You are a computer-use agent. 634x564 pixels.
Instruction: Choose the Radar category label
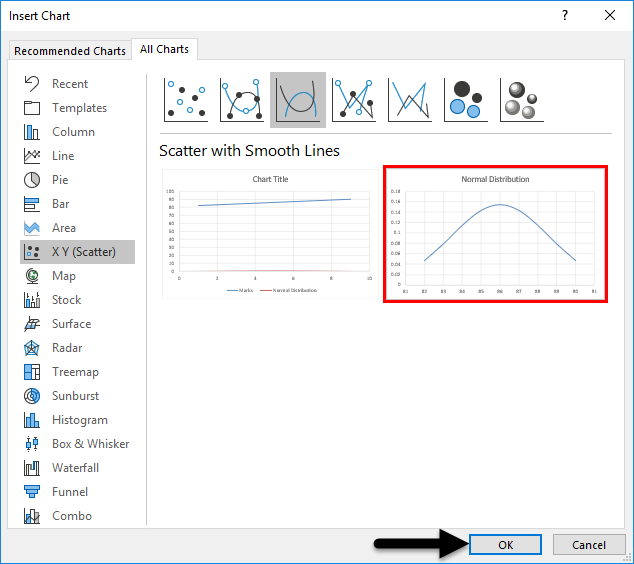point(67,348)
